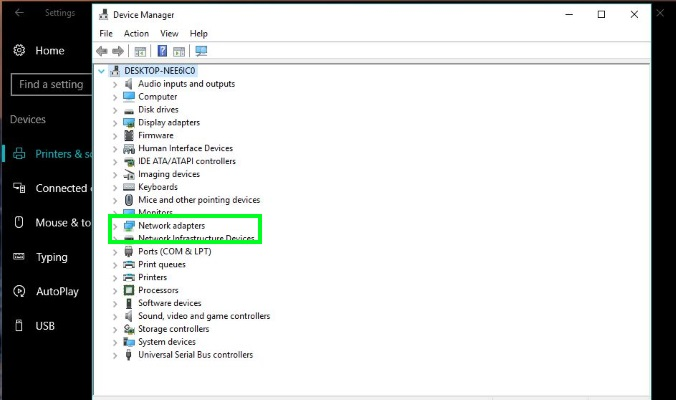Click the Forward arrow toolbar icon
Screen dimensions: 676x400
click(x=118, y=51)
